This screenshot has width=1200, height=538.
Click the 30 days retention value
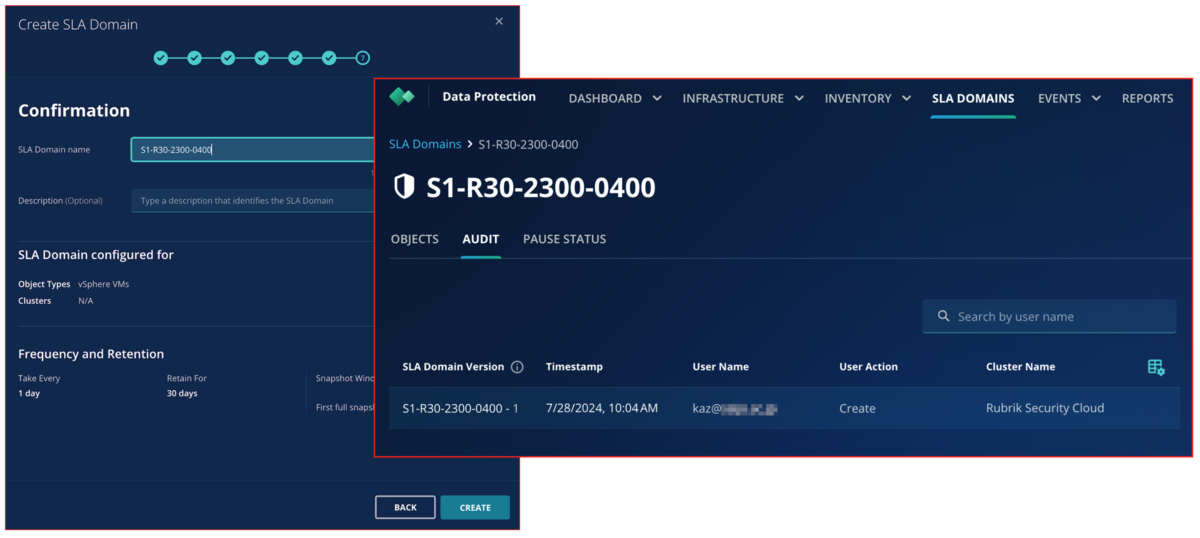point(182,393)
